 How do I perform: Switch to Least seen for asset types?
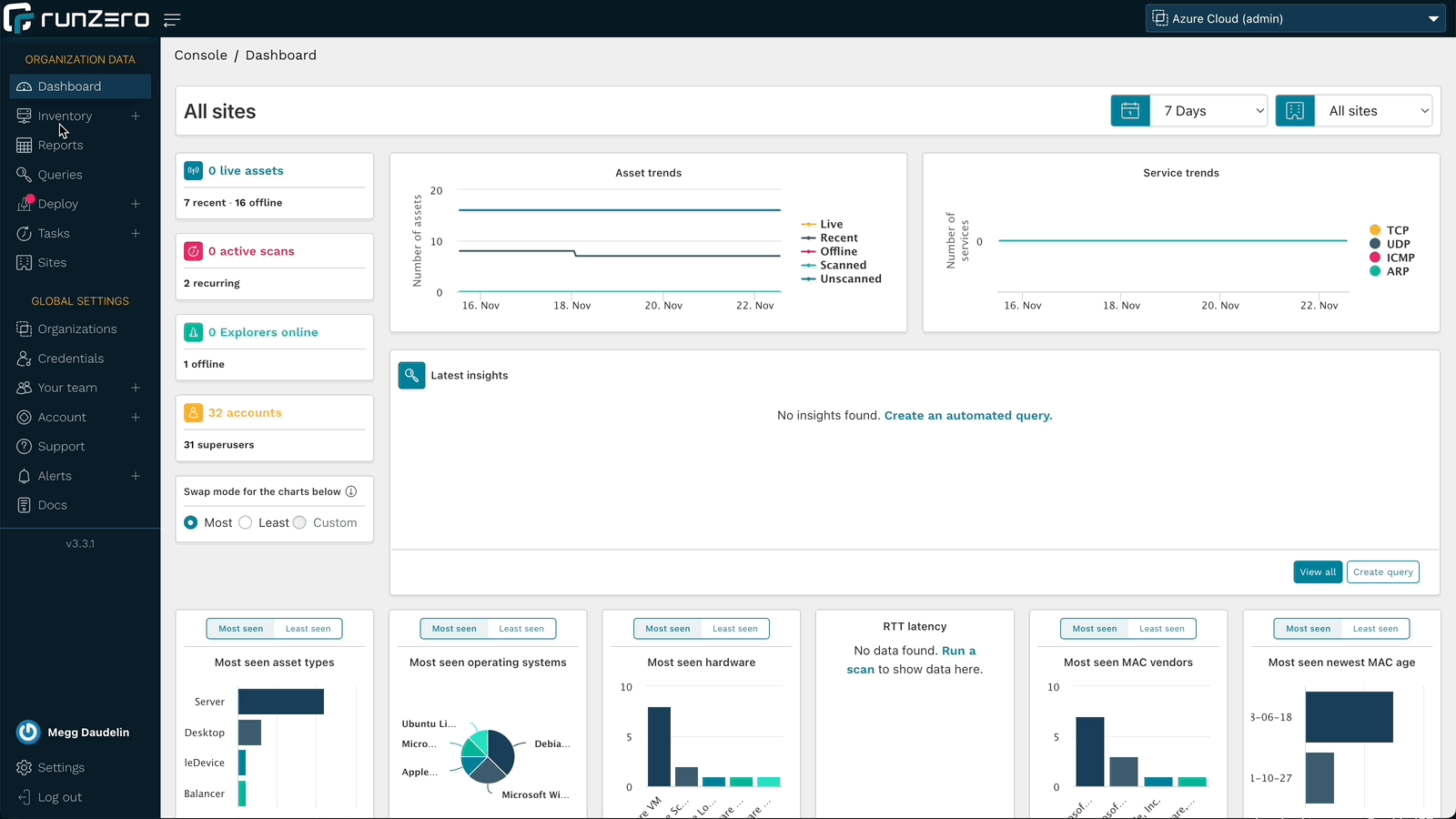tap(308, 628)
